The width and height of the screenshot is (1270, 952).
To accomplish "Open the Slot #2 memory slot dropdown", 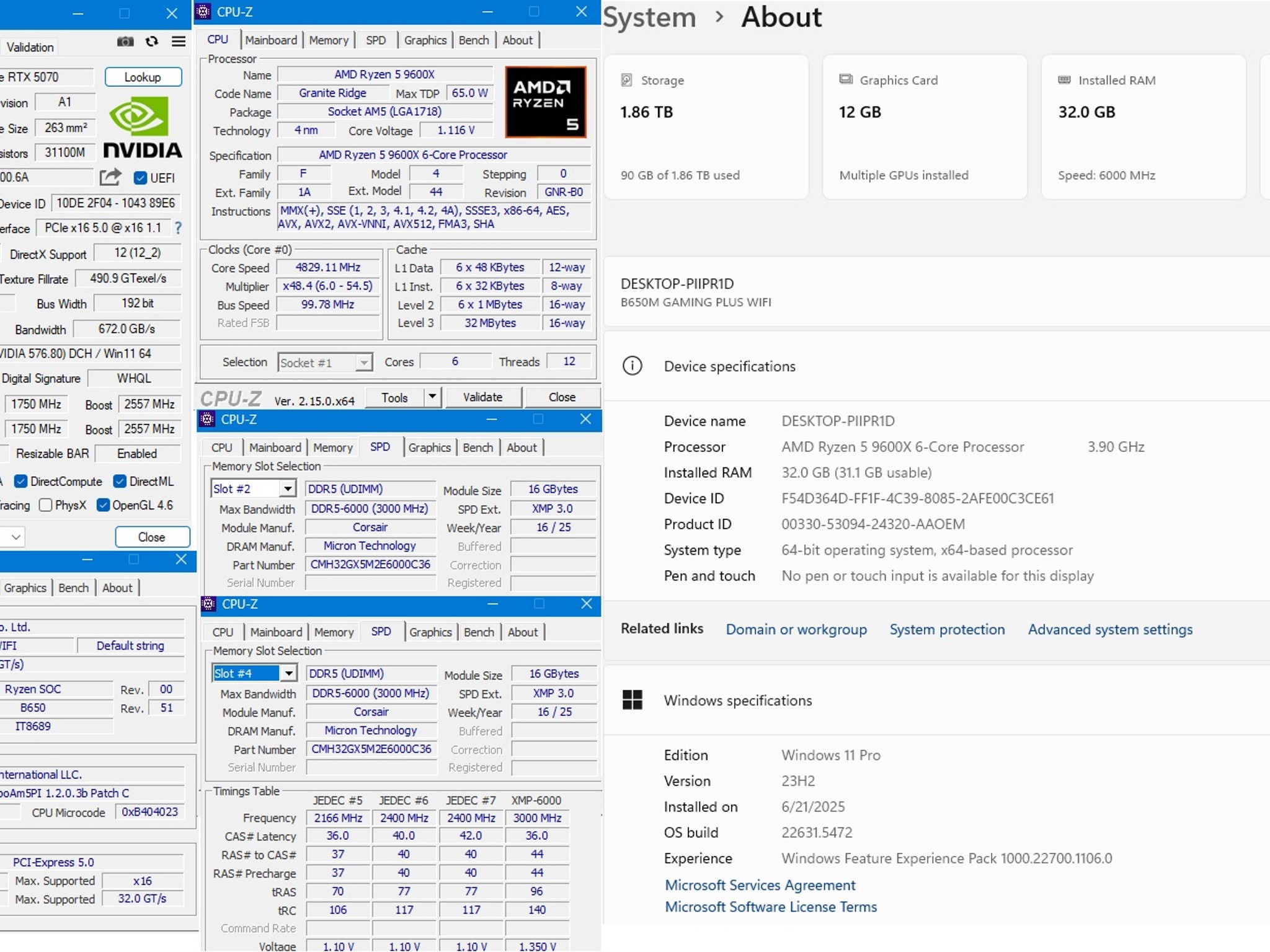I will (x=287, y=489).
